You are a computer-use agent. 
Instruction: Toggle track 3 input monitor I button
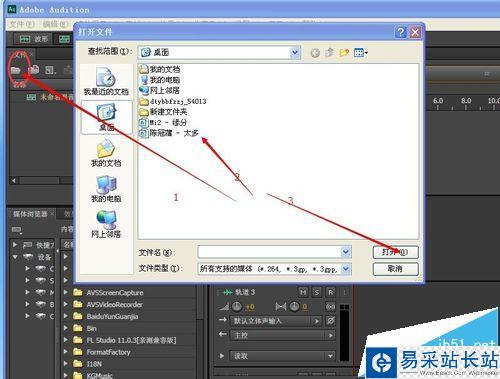click(x=344, y=292)
